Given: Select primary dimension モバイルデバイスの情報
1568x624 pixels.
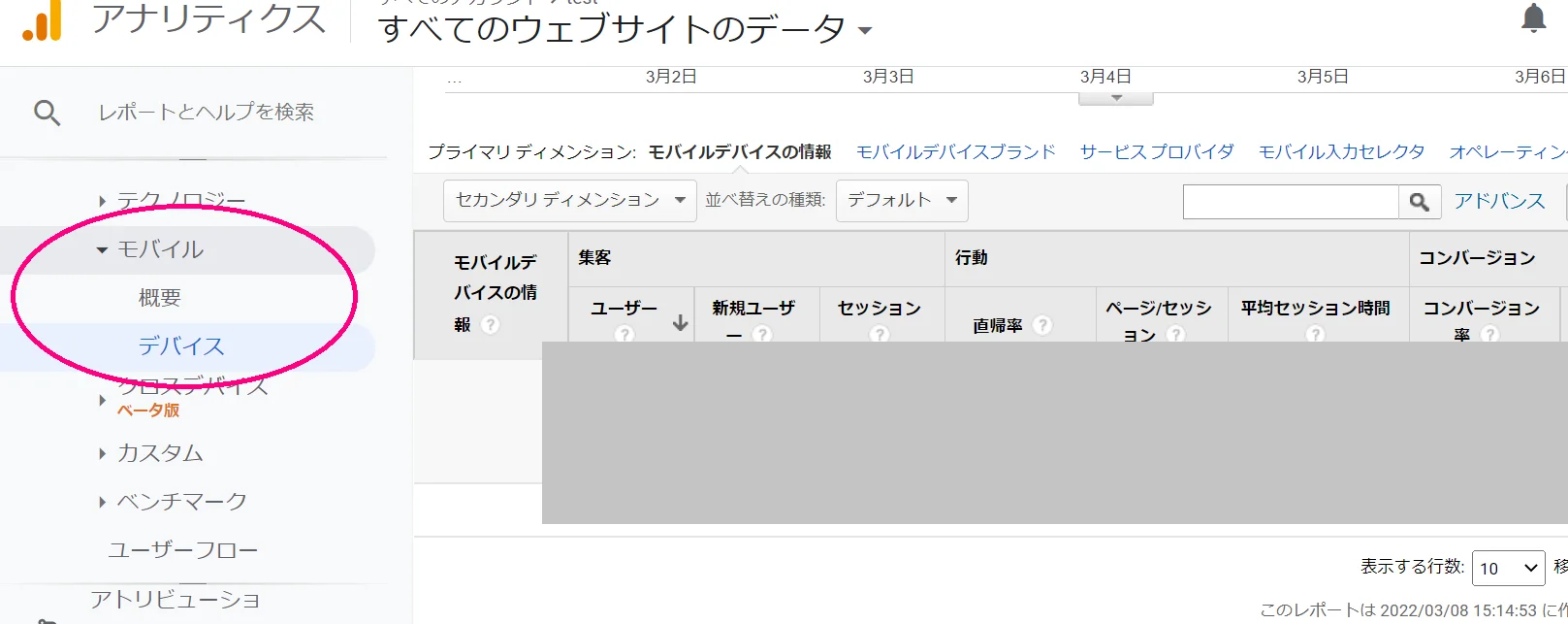Looking at the screenshot, I should 740,152.
